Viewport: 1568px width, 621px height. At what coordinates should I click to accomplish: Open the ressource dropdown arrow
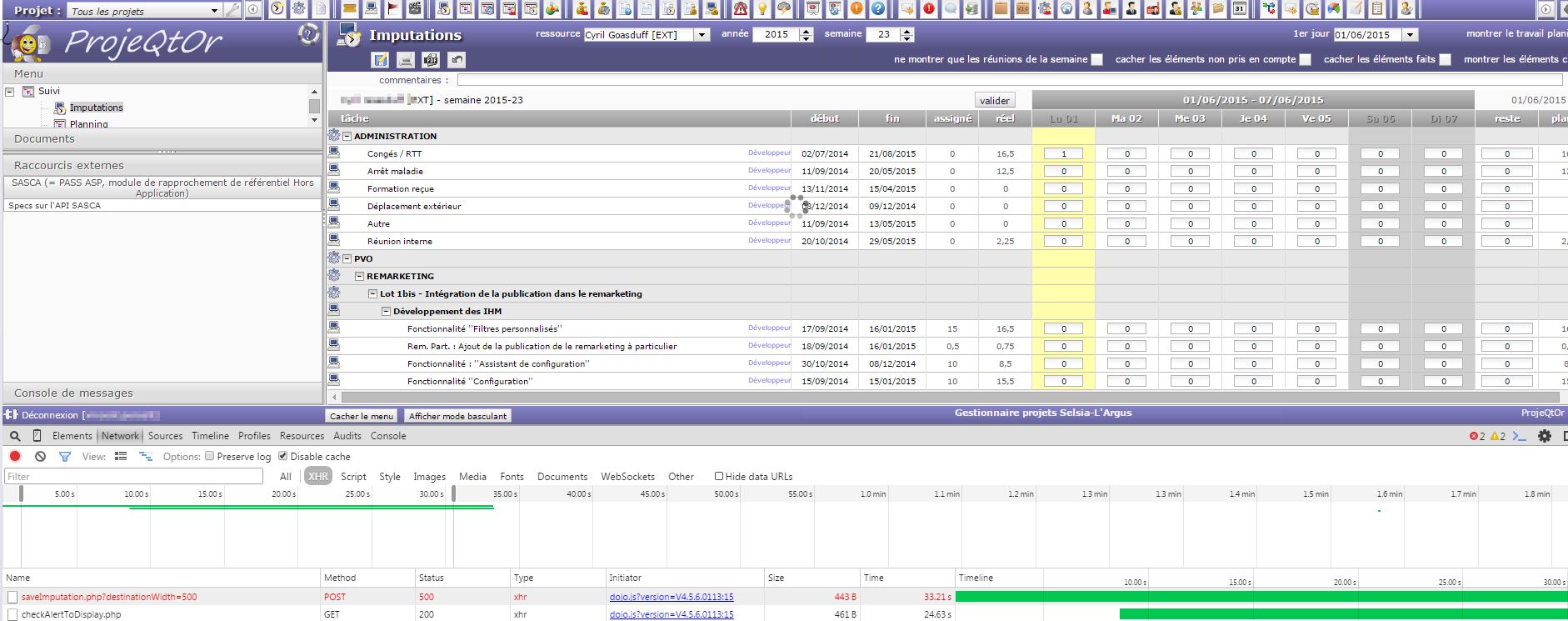(702, 35)
